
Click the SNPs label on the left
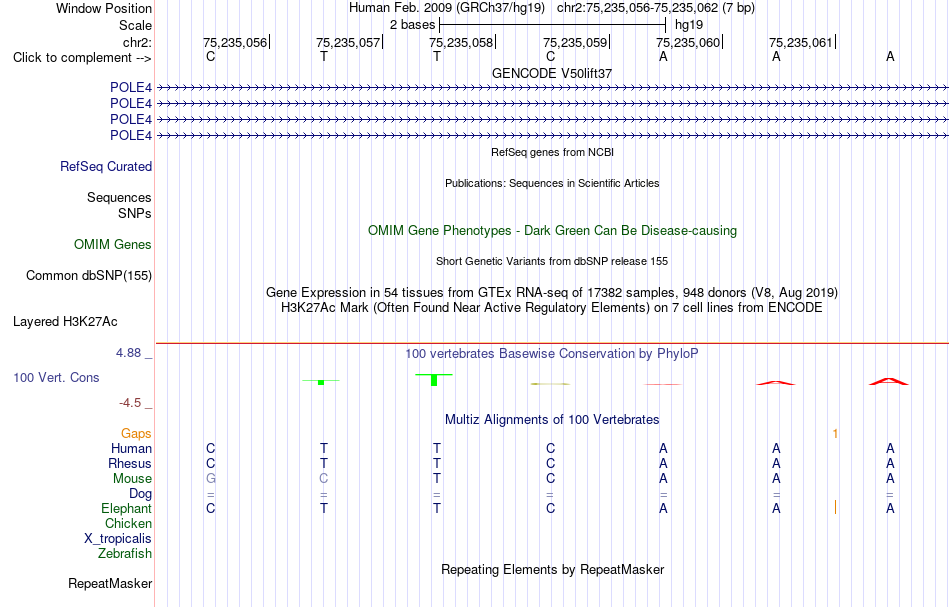click(135, 213)
